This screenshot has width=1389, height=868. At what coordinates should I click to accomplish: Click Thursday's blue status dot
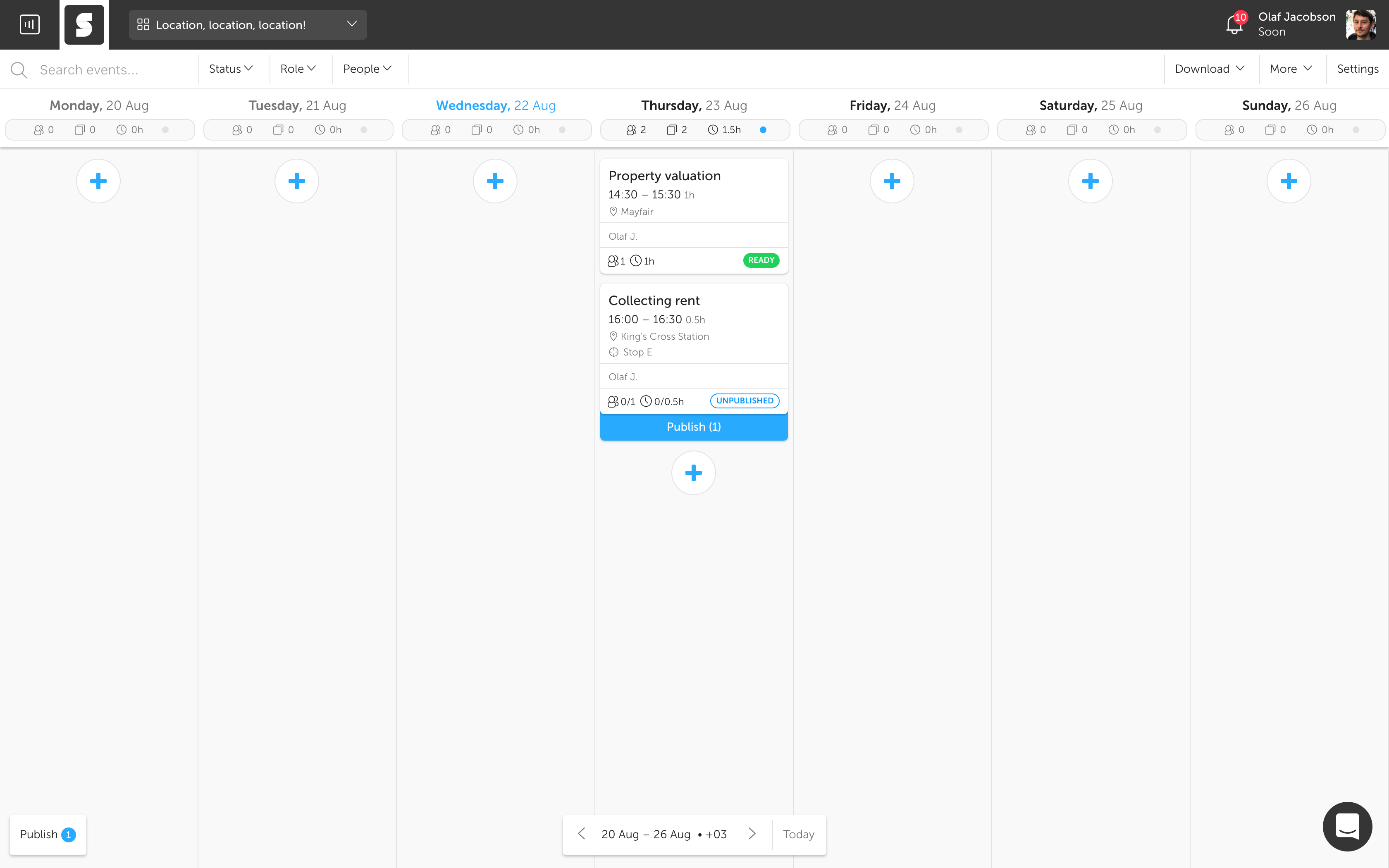tap(763, 130)
